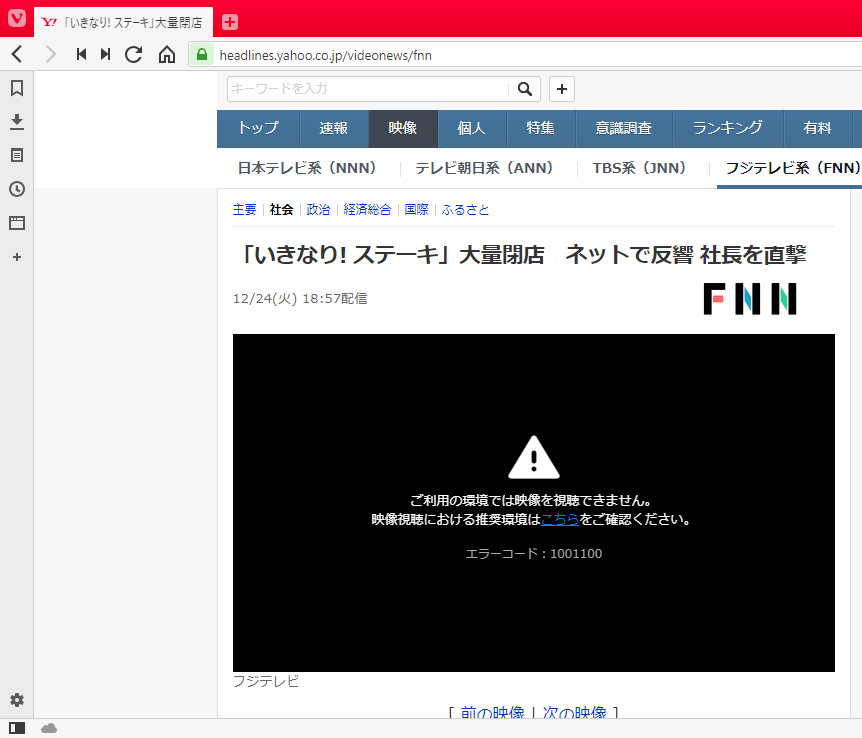862x738 pixels.
Task: Switch to the 社会 category
Action: (281, 209)
